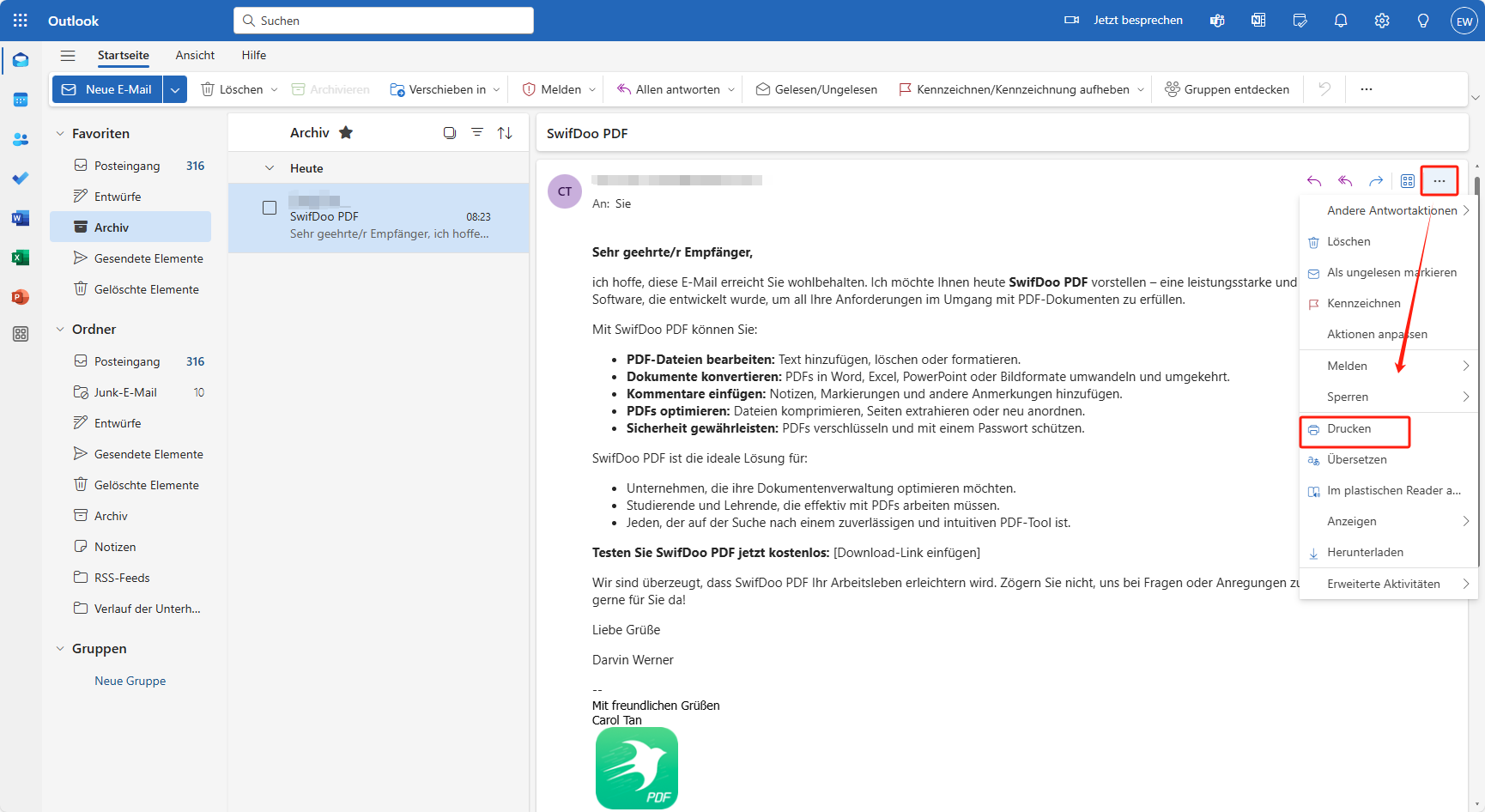
Task: Click the Neue Gruppe link
Action: pos(130,681)
